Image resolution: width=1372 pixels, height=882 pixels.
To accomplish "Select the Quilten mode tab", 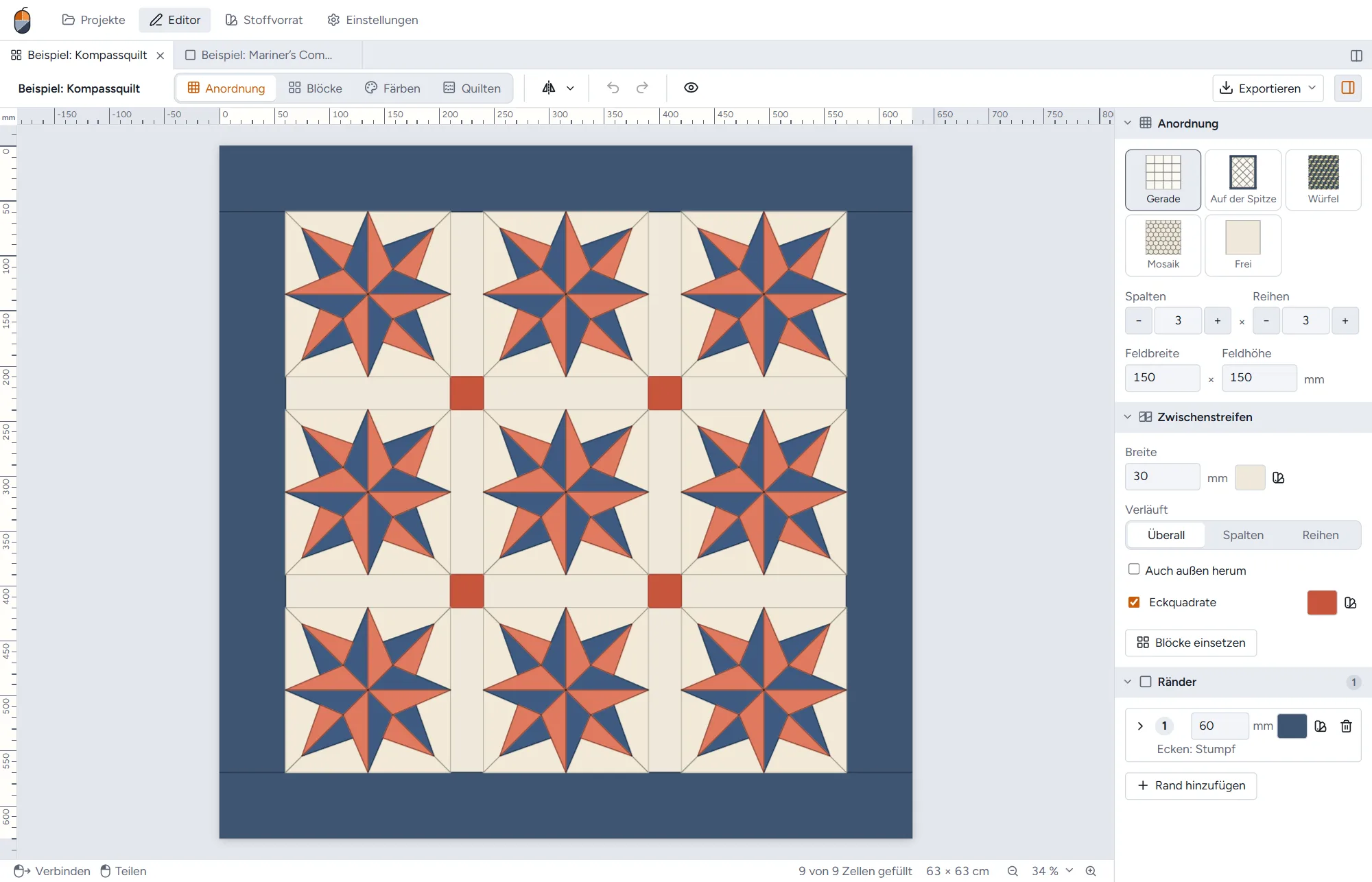I will coord(472,88).
